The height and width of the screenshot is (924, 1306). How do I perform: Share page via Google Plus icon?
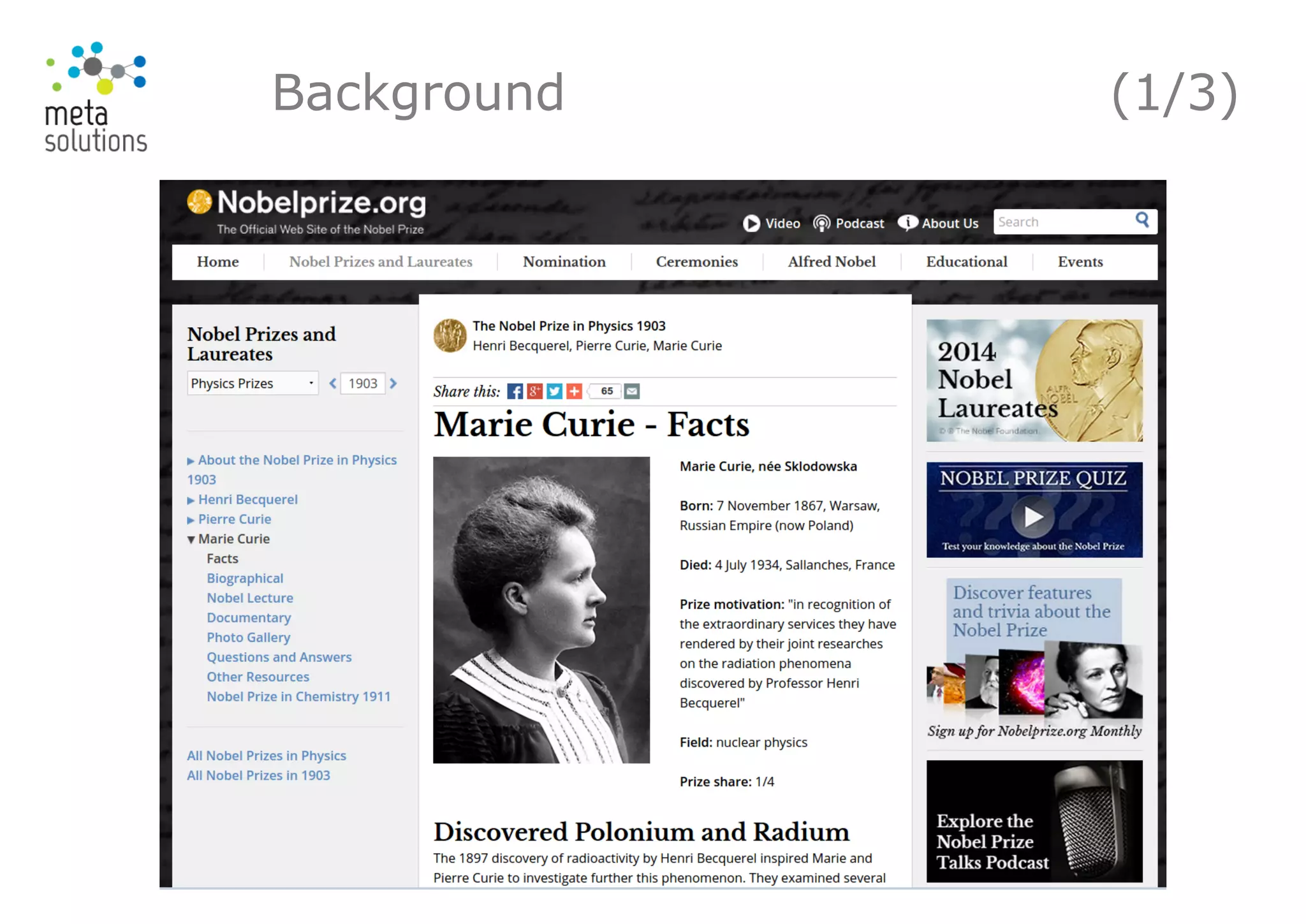[x=534, y=392]
